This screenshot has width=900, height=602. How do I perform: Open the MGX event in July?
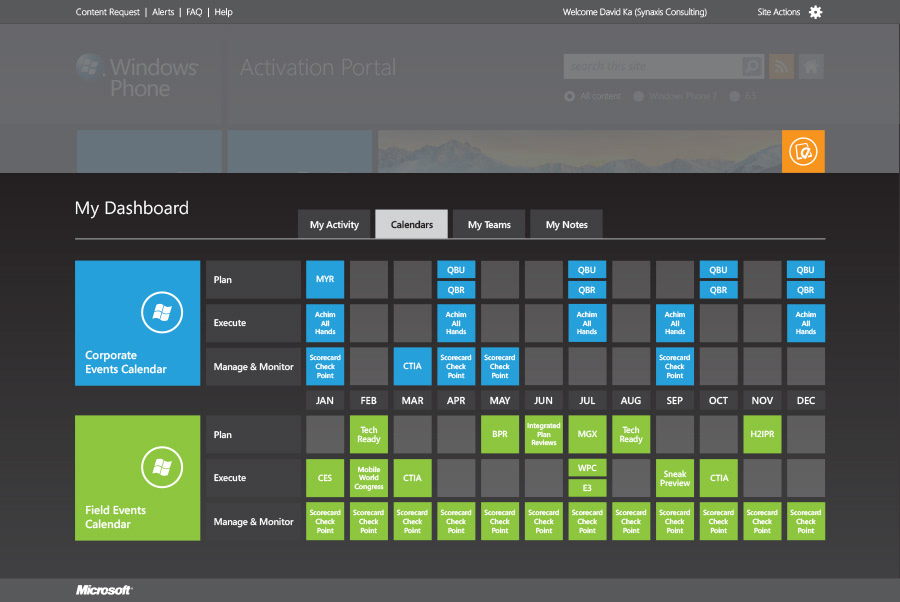pos(587,434)
